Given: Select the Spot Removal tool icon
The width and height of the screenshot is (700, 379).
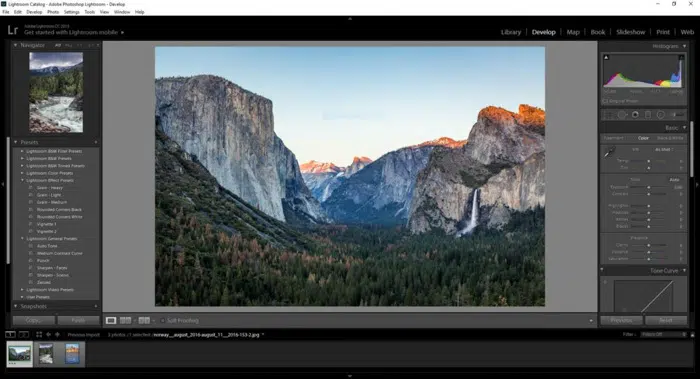Looking at the screenshot, I should (622, 115).
